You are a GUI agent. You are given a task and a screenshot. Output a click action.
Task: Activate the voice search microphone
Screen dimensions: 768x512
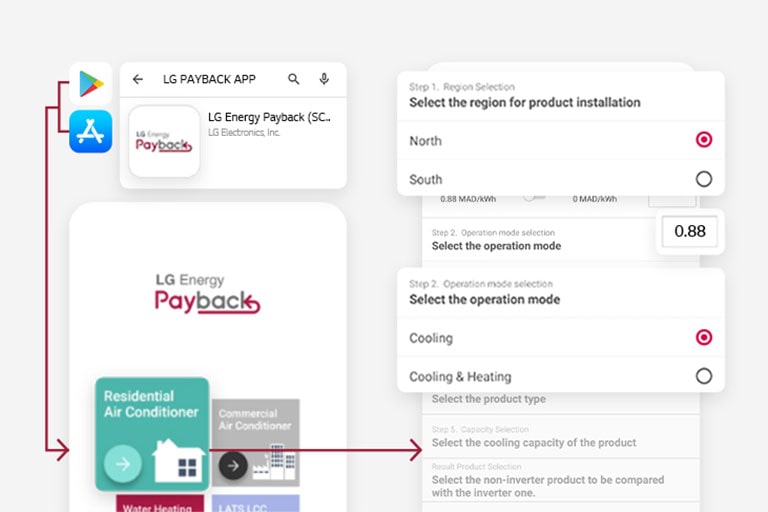coord(324,79)
